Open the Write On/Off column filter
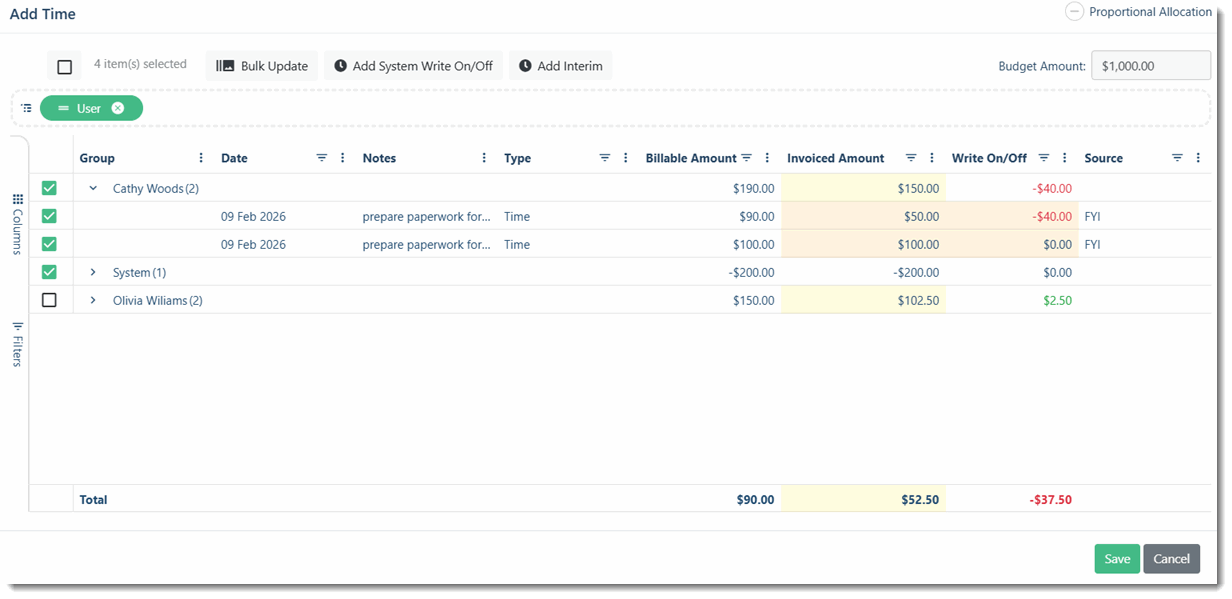Screen dimensions: 1232x599 1044,158
